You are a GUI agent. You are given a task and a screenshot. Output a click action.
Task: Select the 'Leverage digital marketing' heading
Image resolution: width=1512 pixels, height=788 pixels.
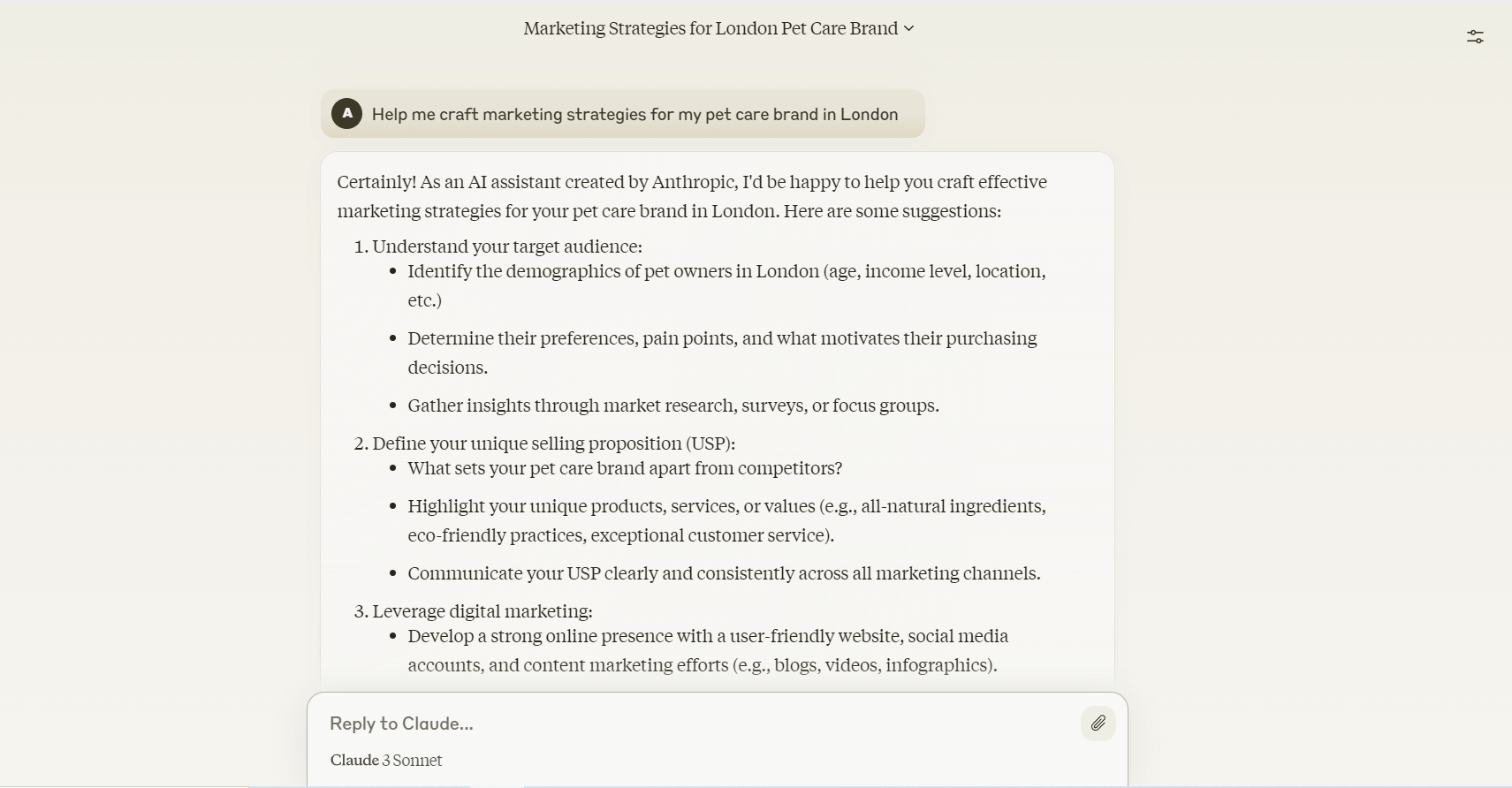click(x=482, y=611)
